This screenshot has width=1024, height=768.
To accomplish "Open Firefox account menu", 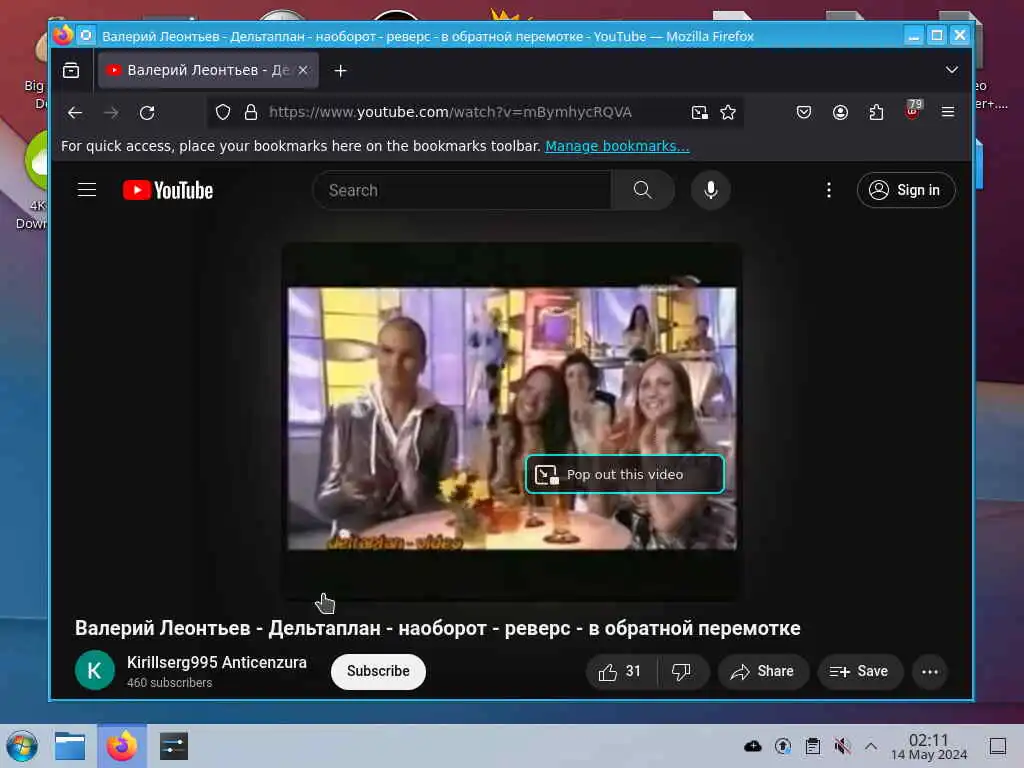I will [x=840, y=112].
